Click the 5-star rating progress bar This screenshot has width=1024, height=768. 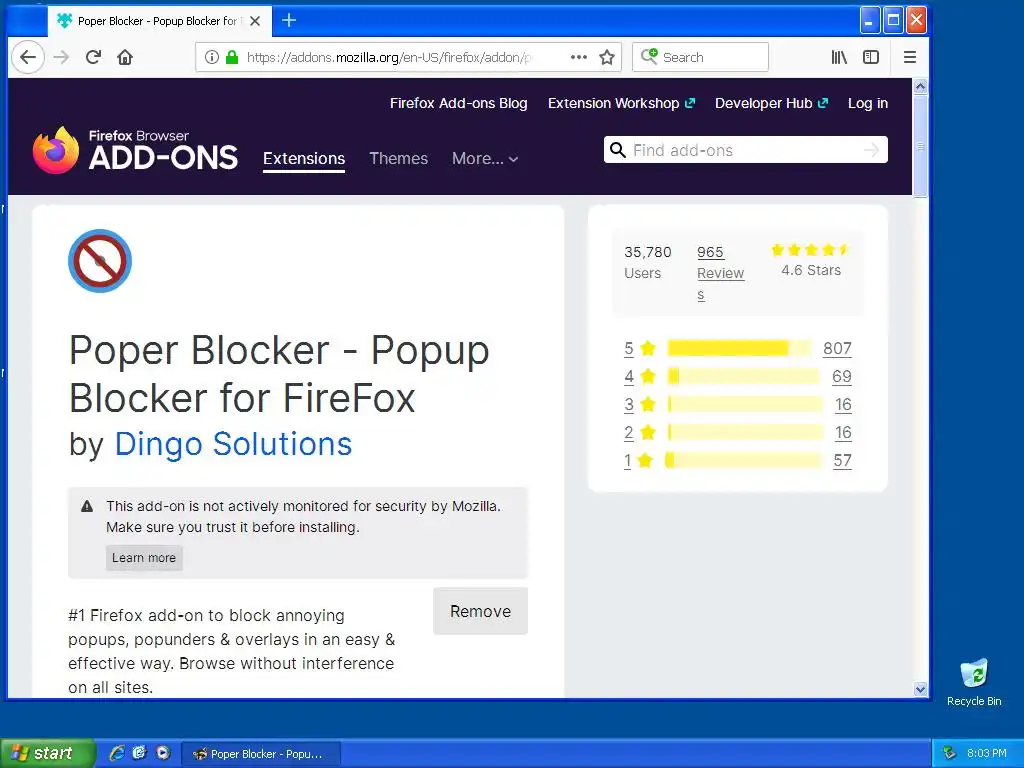point(739,348)
